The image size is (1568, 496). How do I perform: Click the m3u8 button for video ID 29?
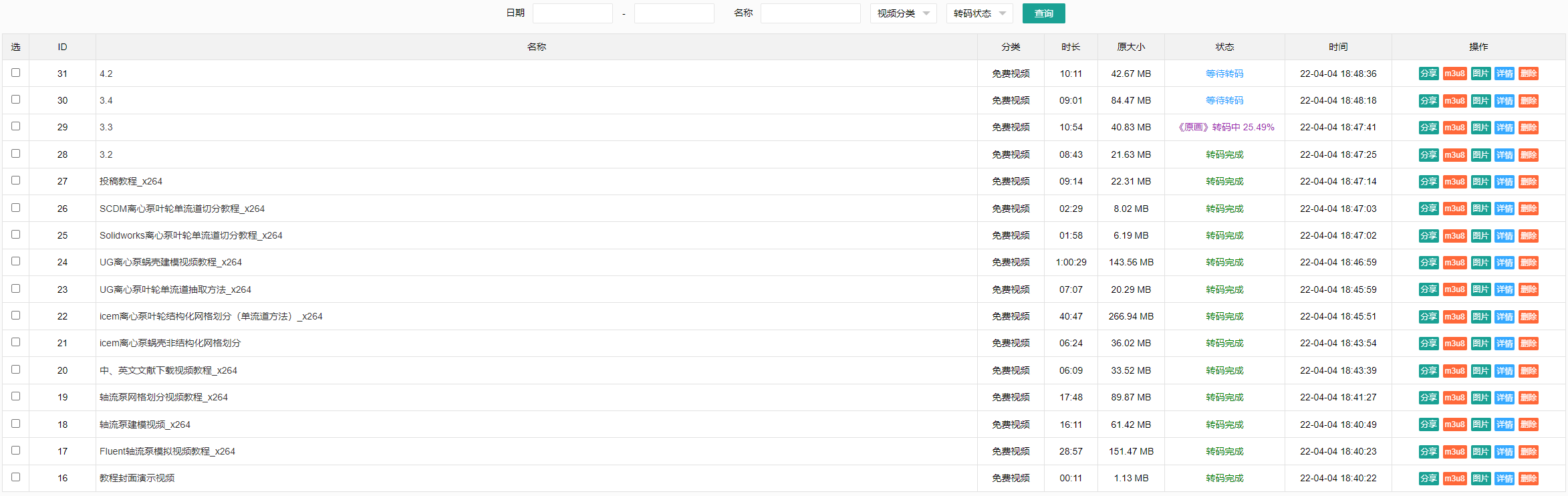[x=1454, y=128]
